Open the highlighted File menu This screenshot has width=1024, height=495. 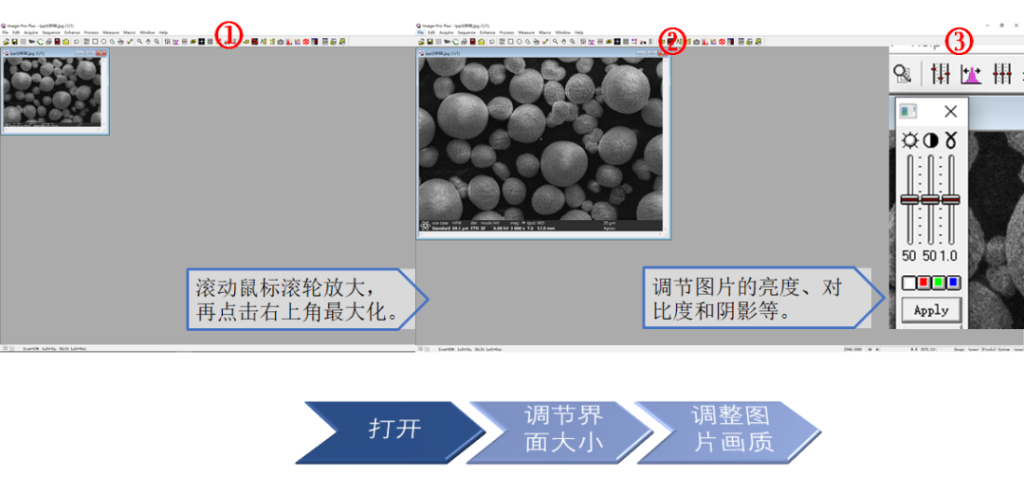(420, 32)
